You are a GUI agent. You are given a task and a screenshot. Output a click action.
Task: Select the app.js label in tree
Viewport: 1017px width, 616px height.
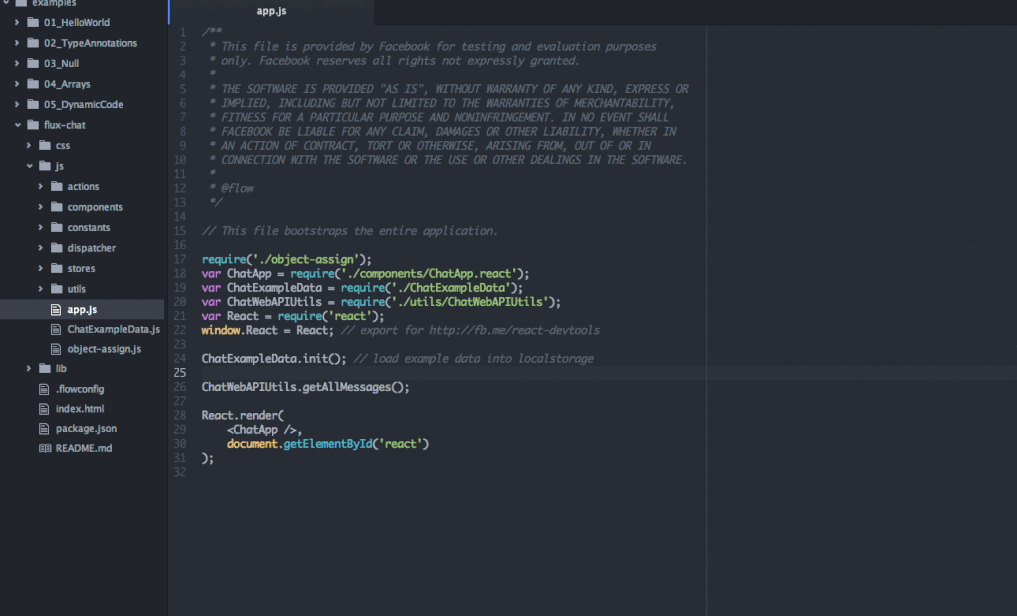[82, 310]
